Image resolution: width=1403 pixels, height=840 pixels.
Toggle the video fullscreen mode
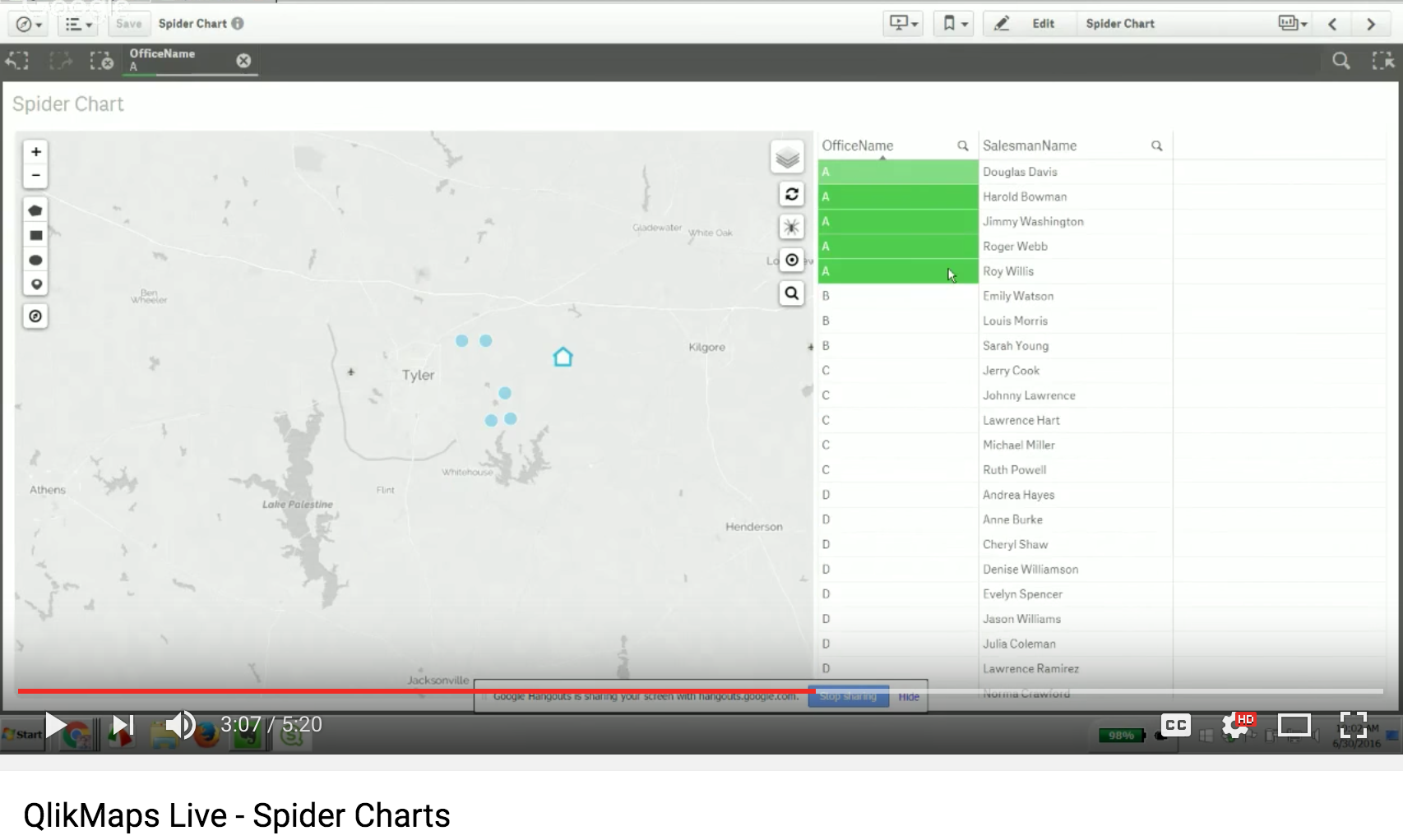(x=1353, y=725)
